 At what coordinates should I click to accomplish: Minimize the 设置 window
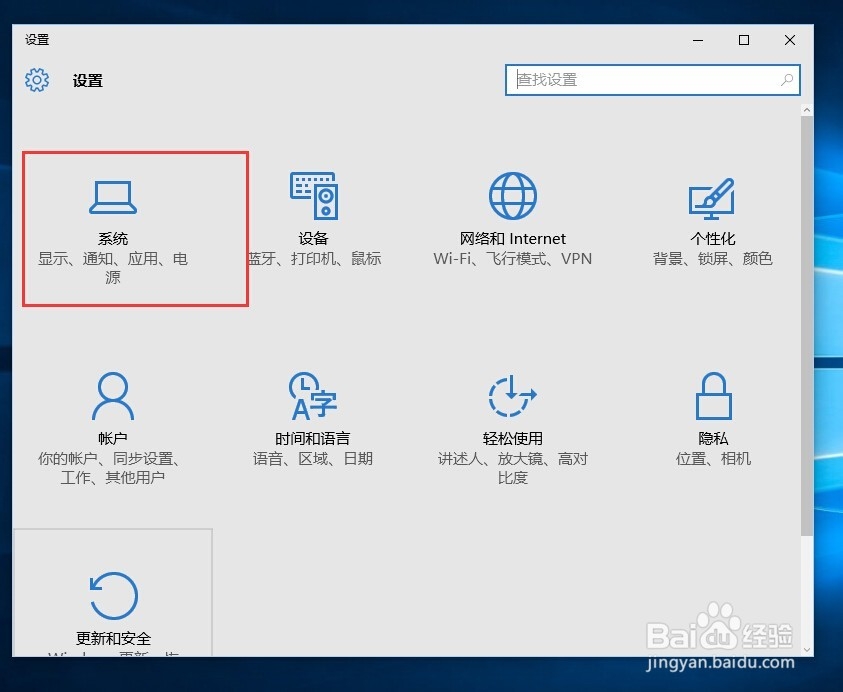pos(697,40)
